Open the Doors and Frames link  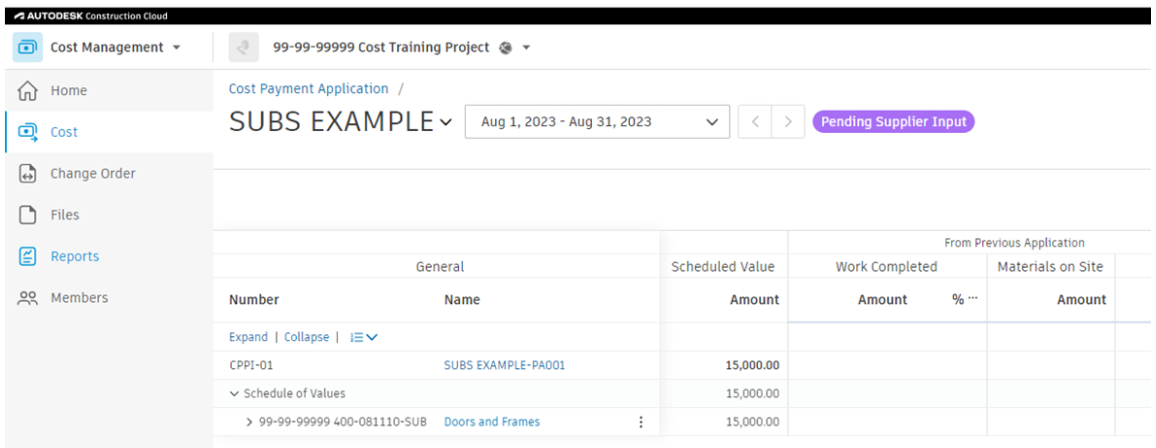point(492,422)
